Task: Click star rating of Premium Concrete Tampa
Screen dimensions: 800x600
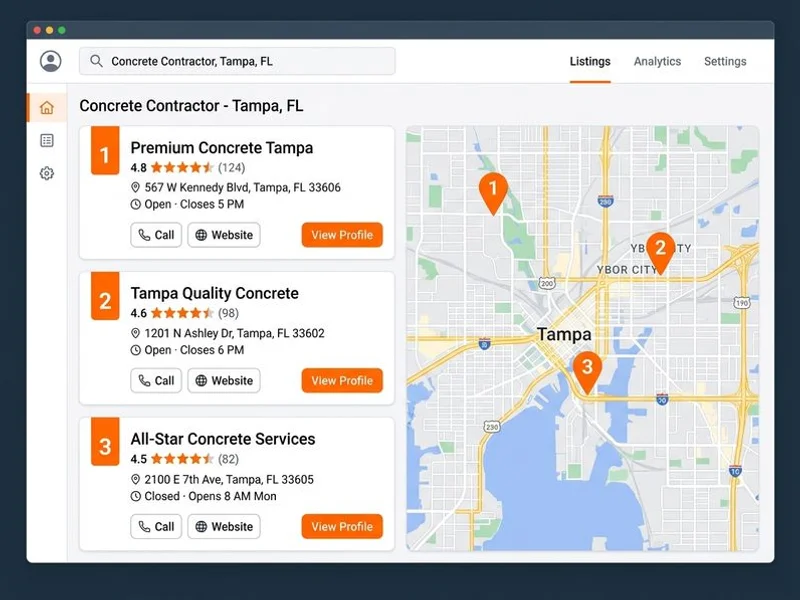Action: tap(182, 167)
